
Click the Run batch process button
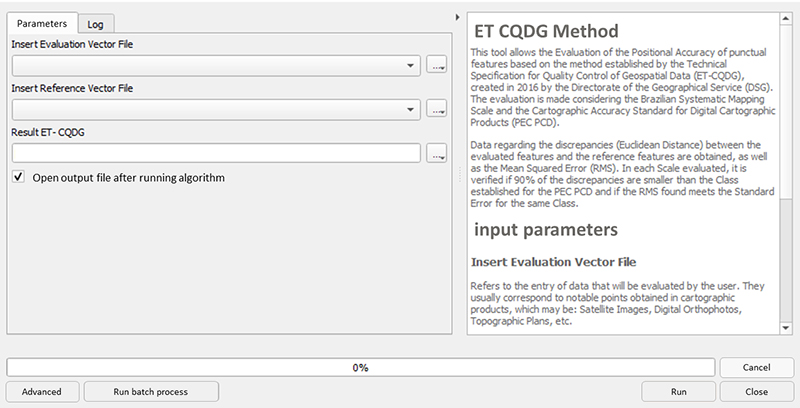tap(151, 391)
